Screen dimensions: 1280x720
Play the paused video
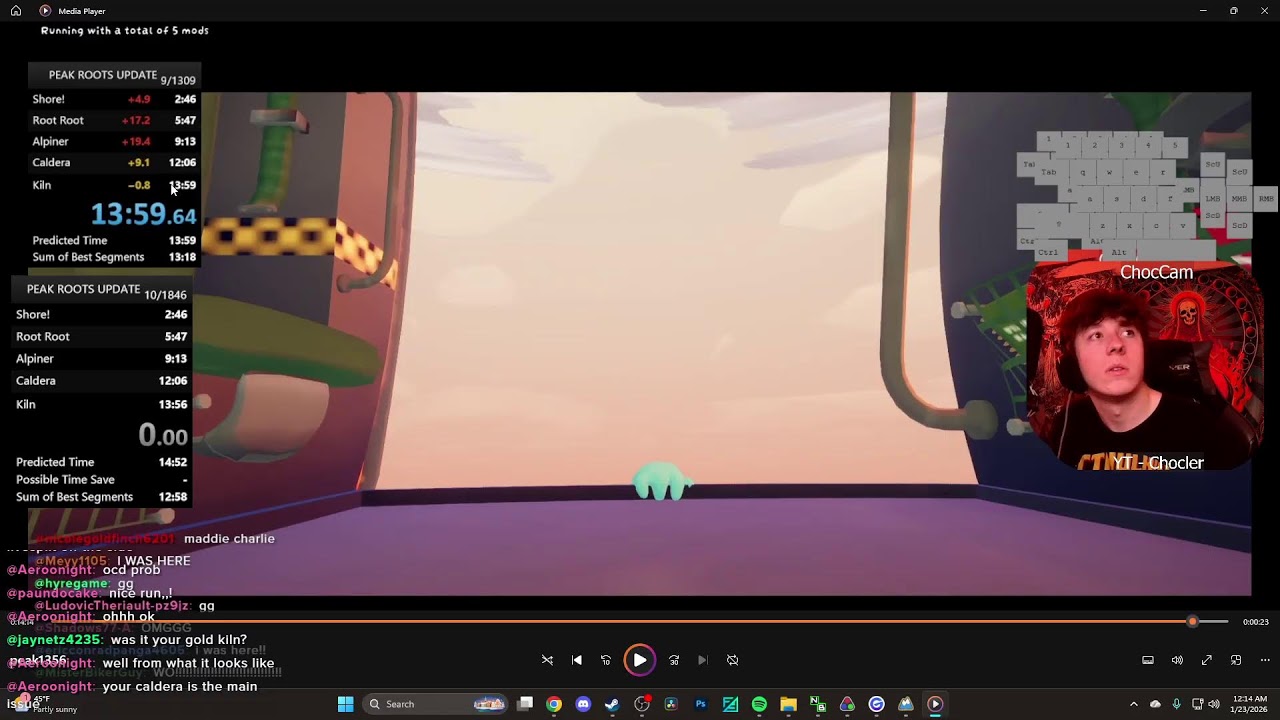pos(640,660)
